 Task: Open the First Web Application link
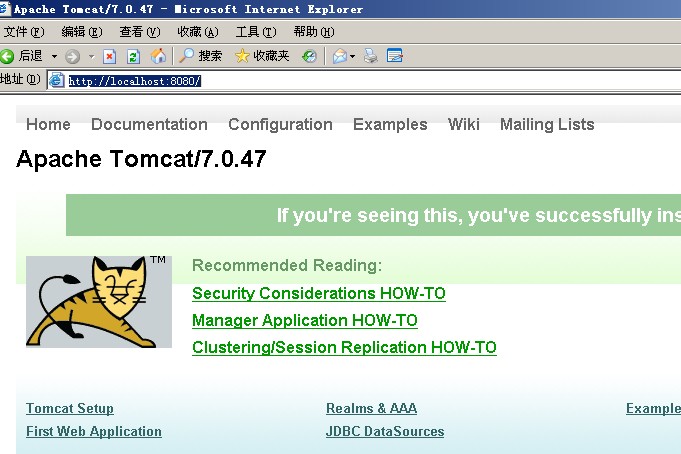(x=94, y=431)
